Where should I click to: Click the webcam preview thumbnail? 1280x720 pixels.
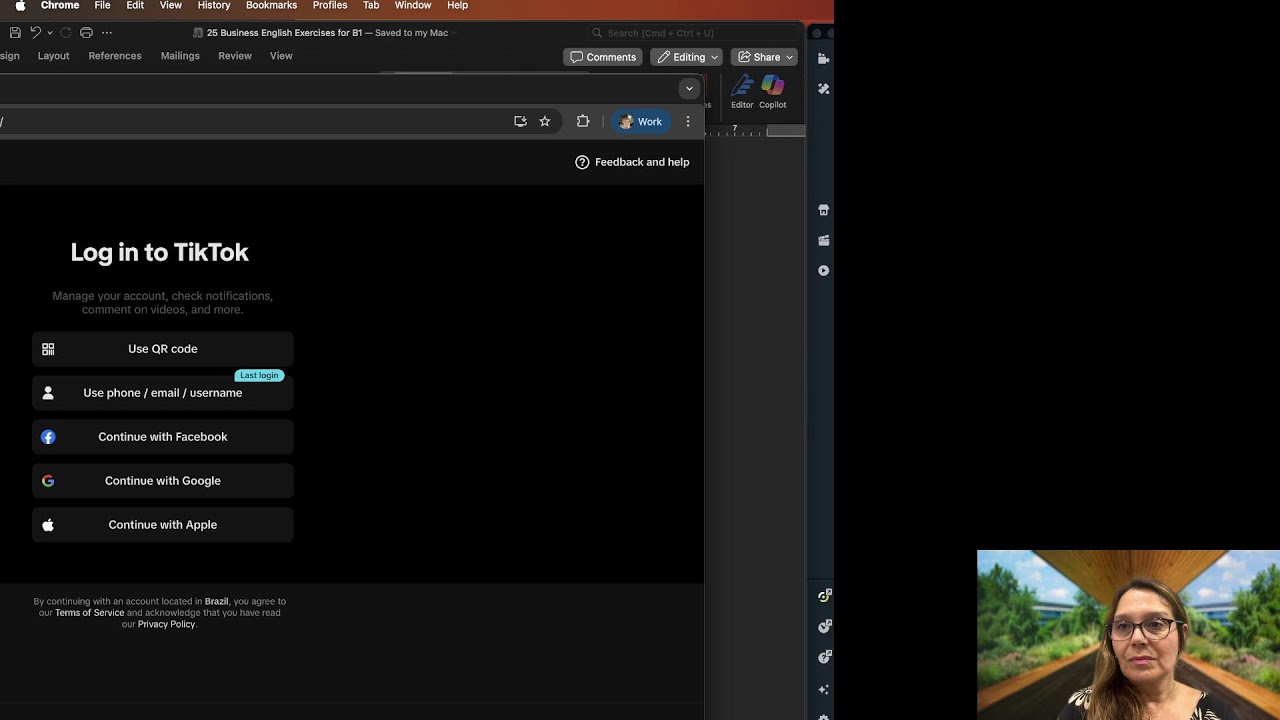click(x=1128, y=635)
